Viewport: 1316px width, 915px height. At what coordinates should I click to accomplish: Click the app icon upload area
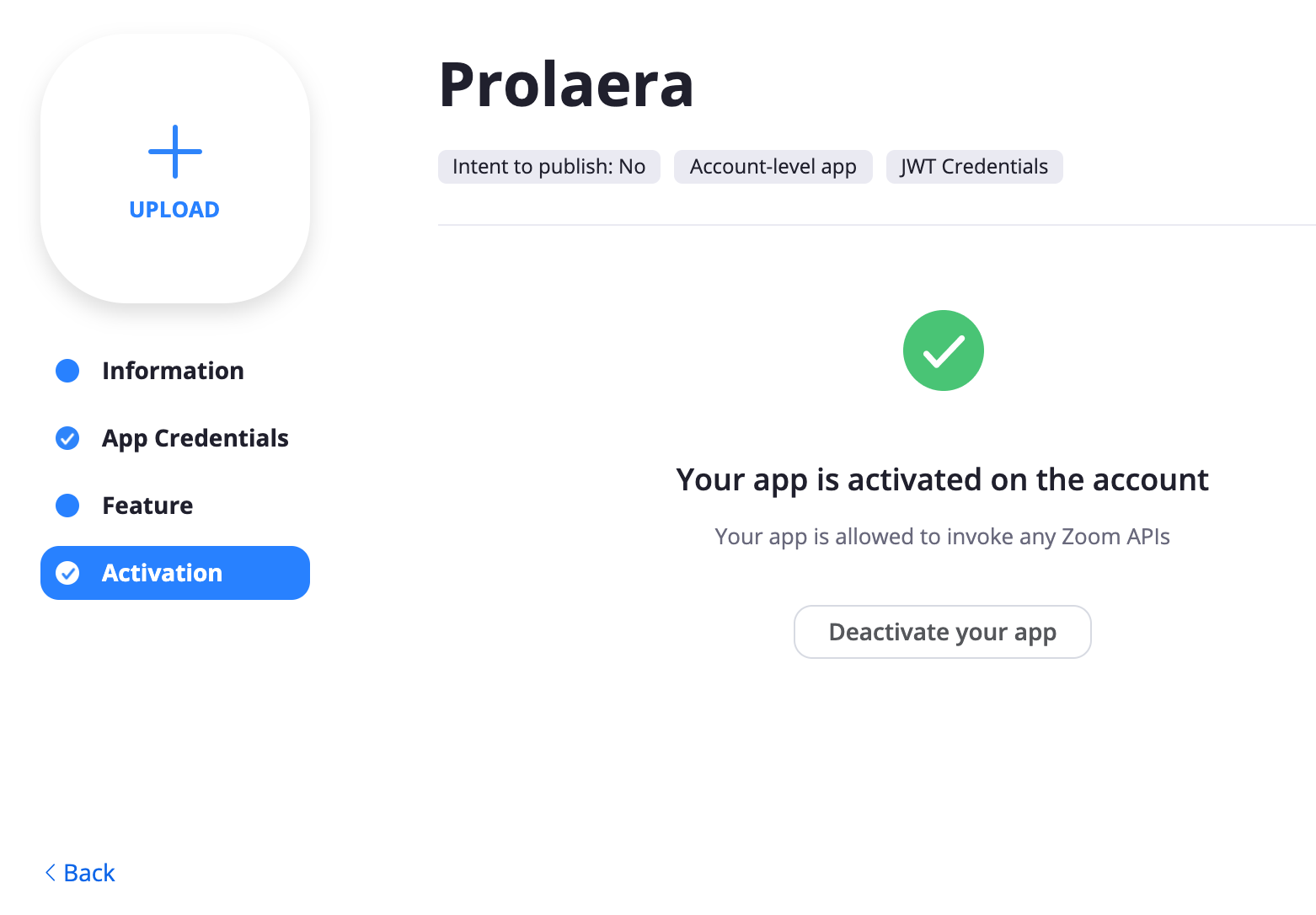tap(175, 169)
